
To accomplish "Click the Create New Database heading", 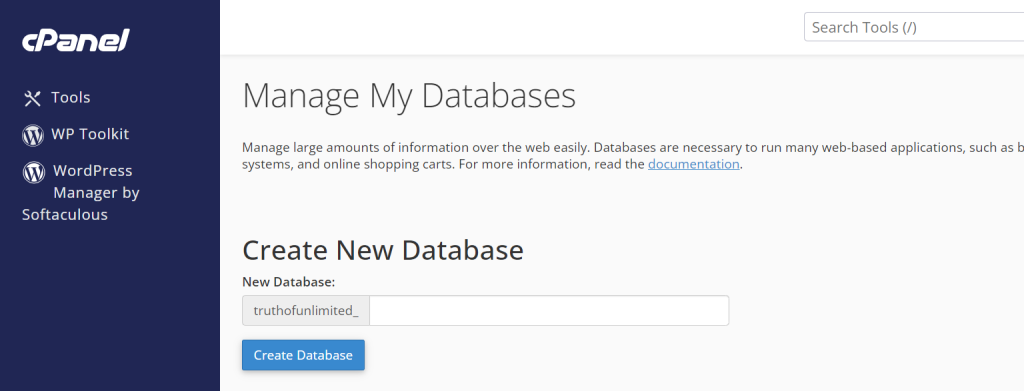I will 383,251.
